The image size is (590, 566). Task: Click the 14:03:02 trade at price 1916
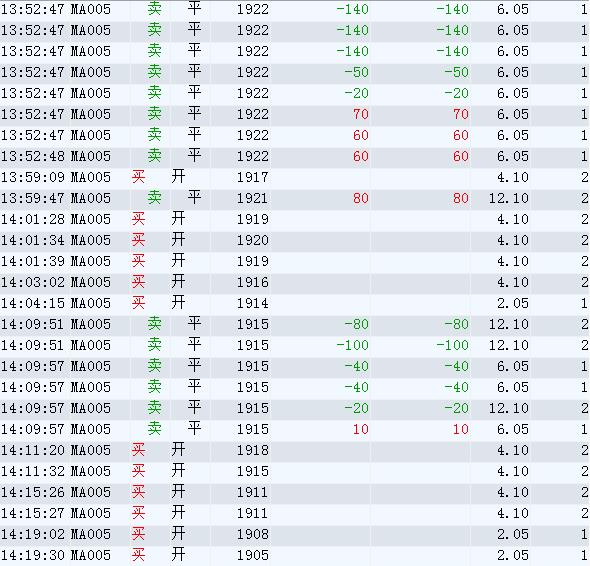click(x=295, y=282)
